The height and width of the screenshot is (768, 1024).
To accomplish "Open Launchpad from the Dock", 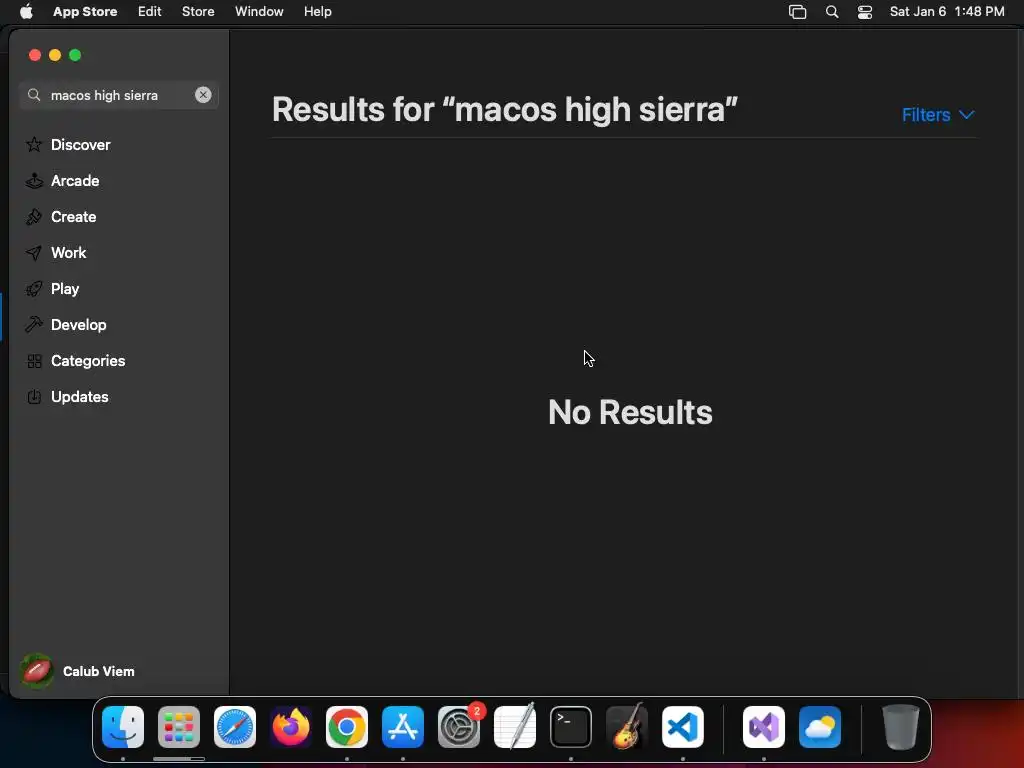I will pos(179,727).
